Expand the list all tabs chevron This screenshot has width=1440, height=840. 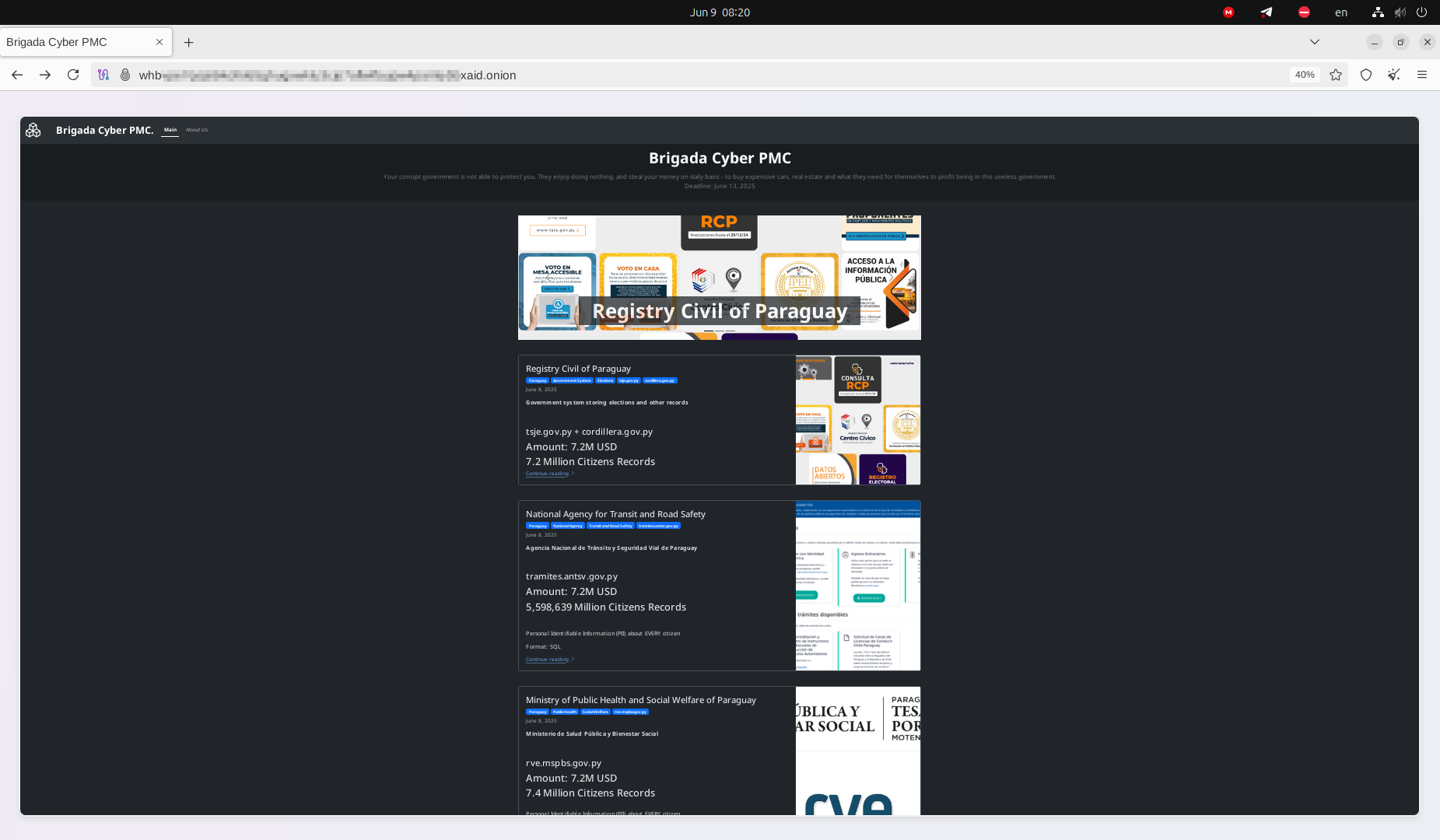(1315, 42)
